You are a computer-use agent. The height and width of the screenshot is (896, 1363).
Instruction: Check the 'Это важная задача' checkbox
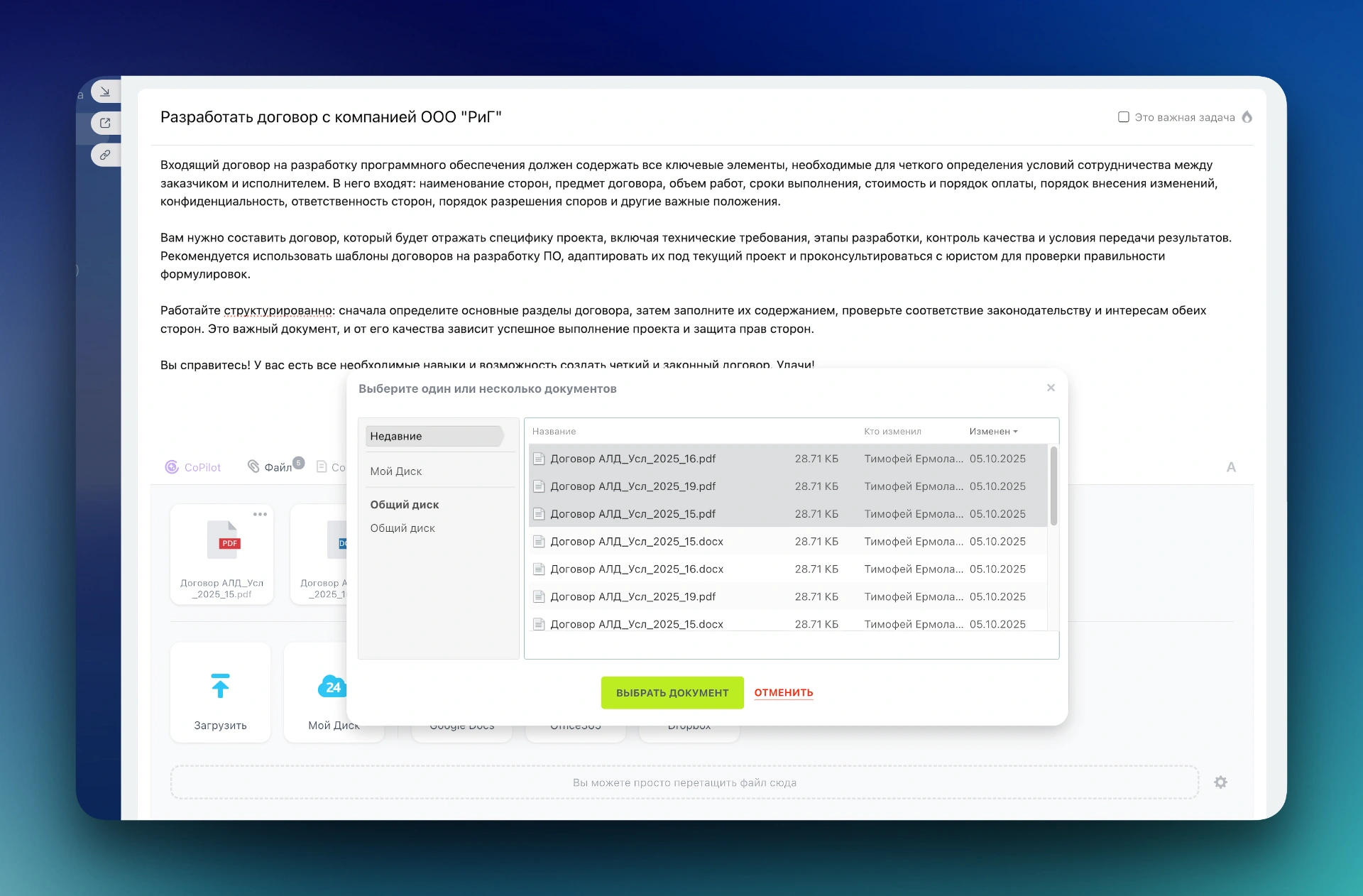[x=1124, y=117]
